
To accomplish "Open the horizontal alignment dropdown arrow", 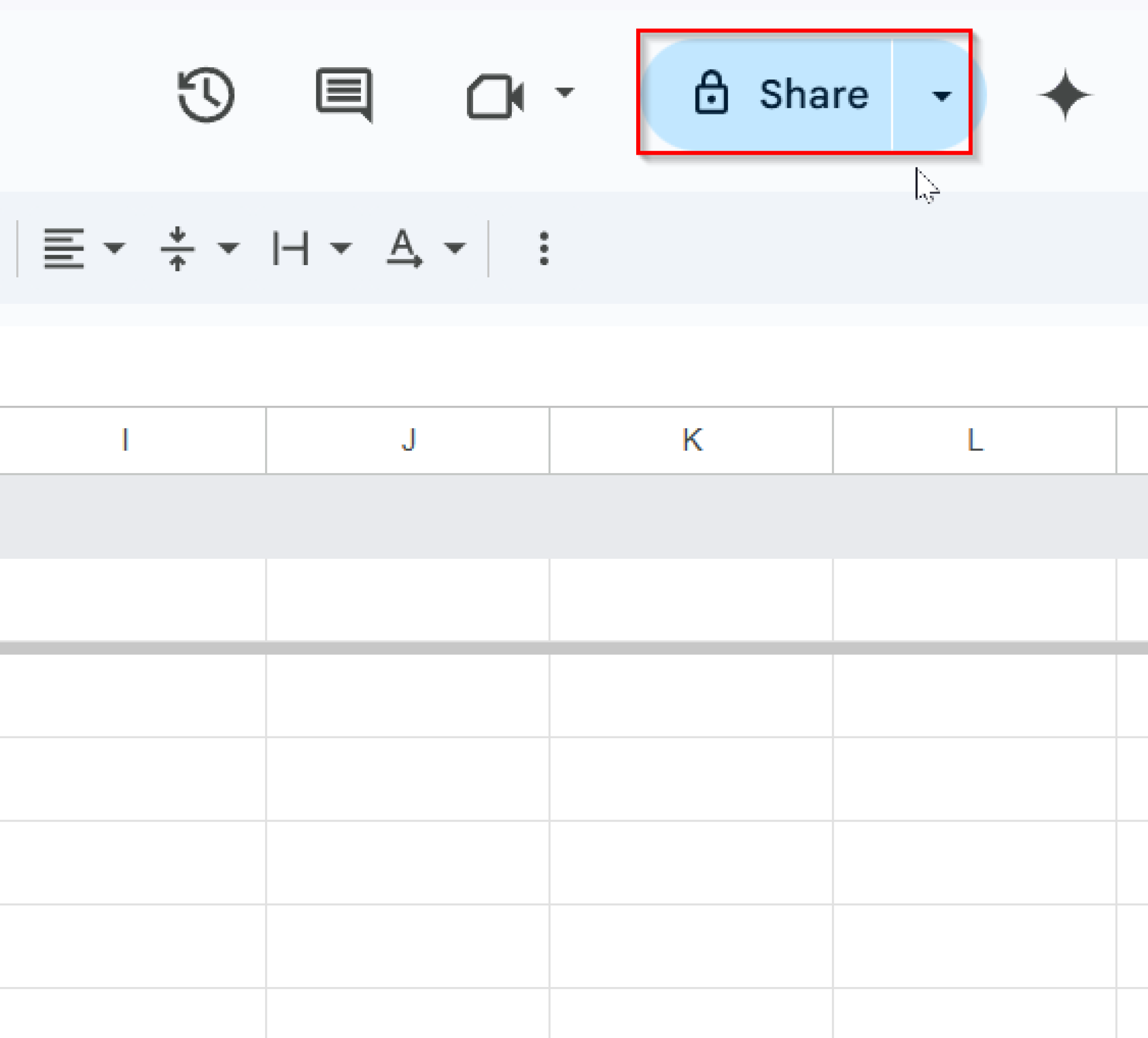I will coord(114,249).
